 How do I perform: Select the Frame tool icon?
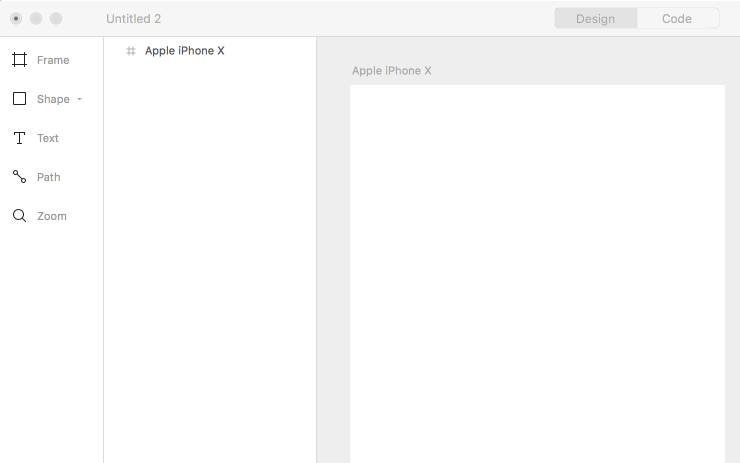point(19,60)
